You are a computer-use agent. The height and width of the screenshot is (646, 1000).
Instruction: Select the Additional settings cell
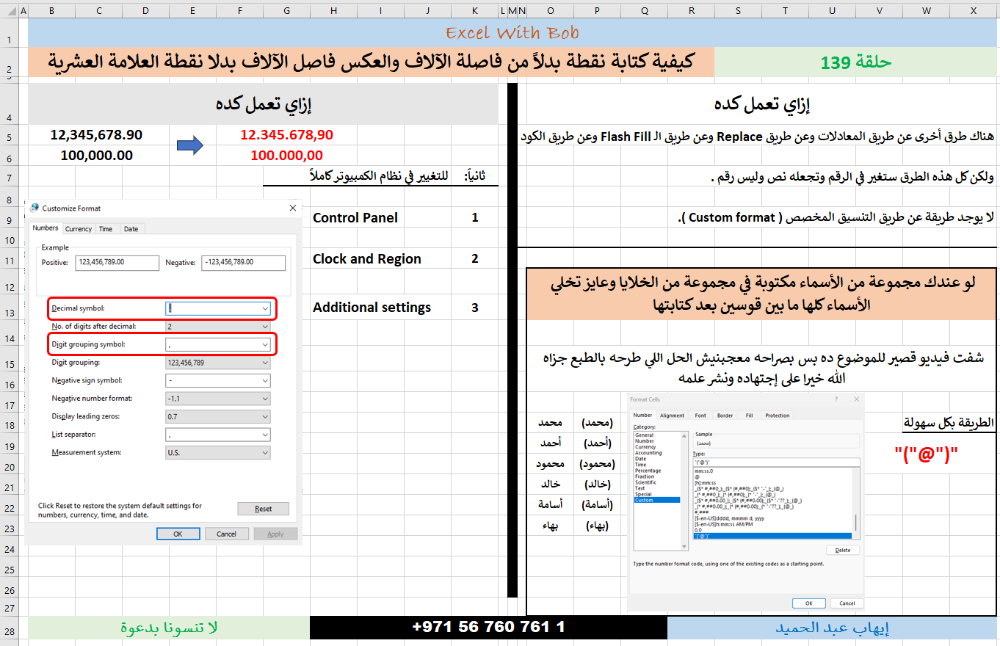(x=372, y=307)
